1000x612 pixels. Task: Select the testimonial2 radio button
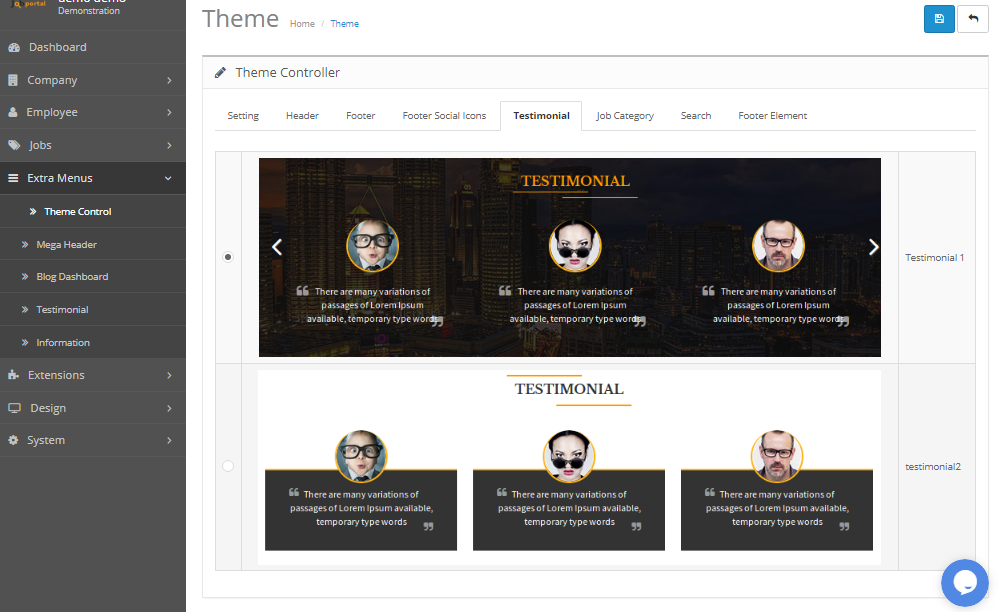[228, 466]
